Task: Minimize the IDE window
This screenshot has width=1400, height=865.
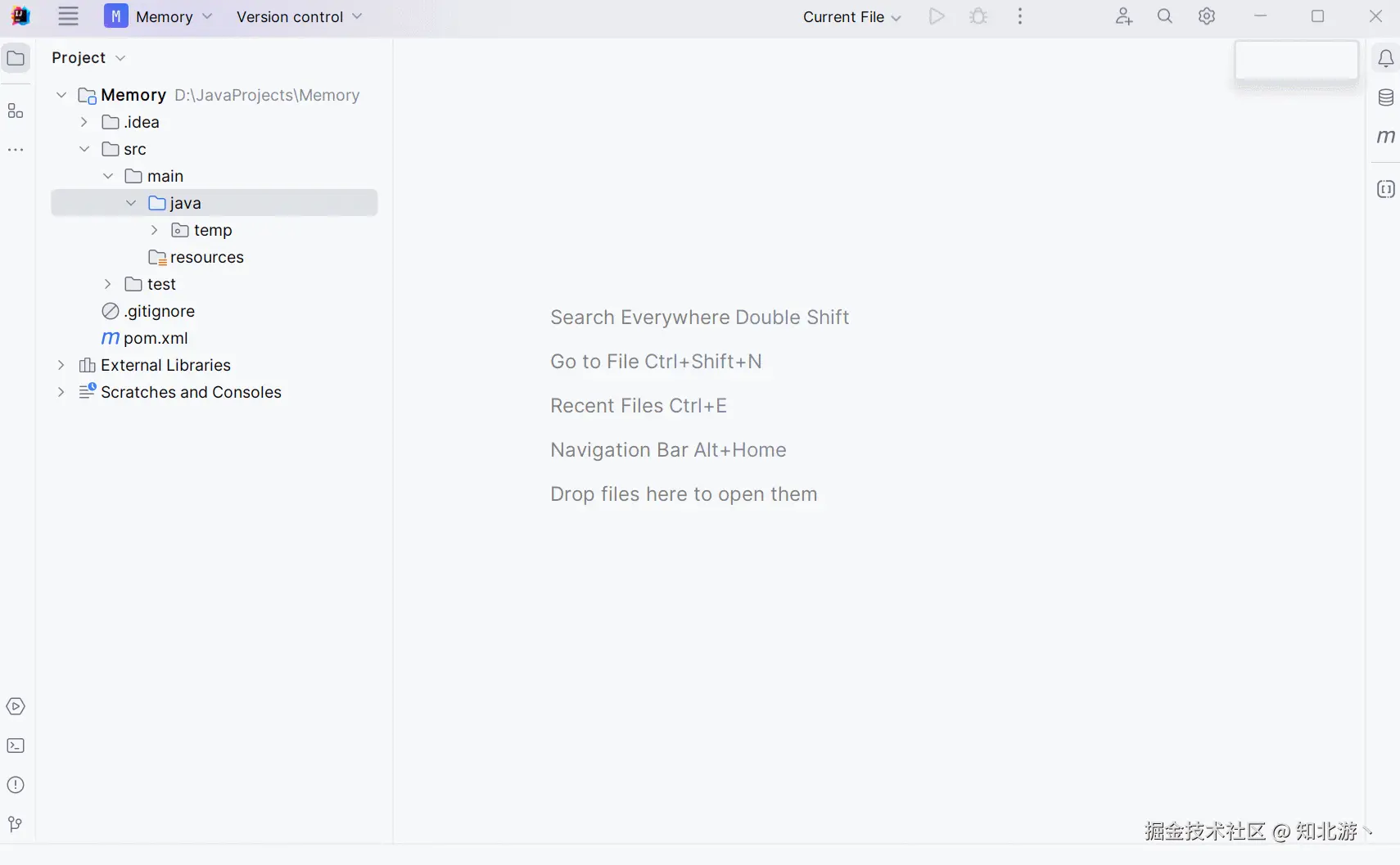Action: point(1261,16)
